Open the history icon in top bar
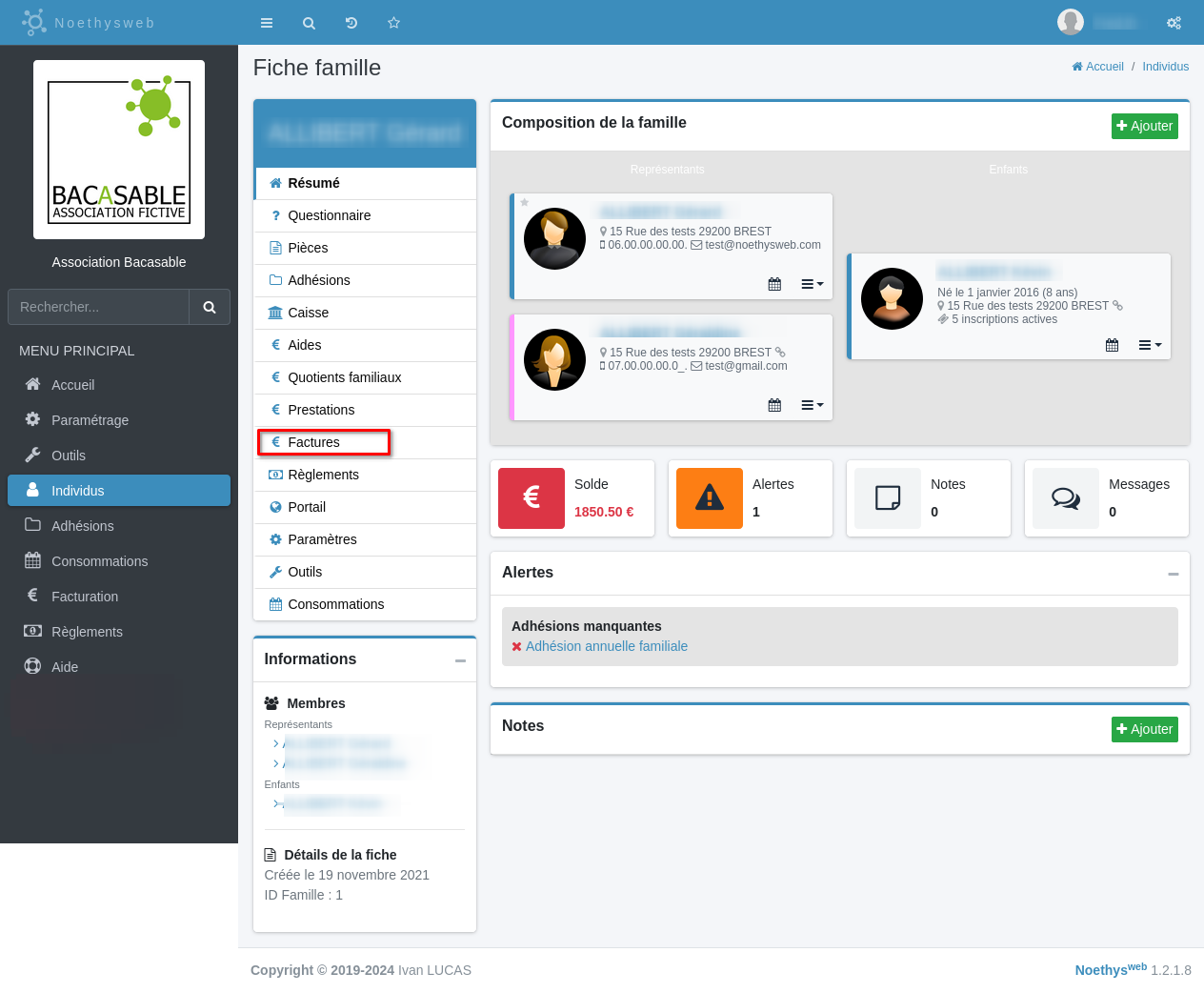 pos(351,23)
